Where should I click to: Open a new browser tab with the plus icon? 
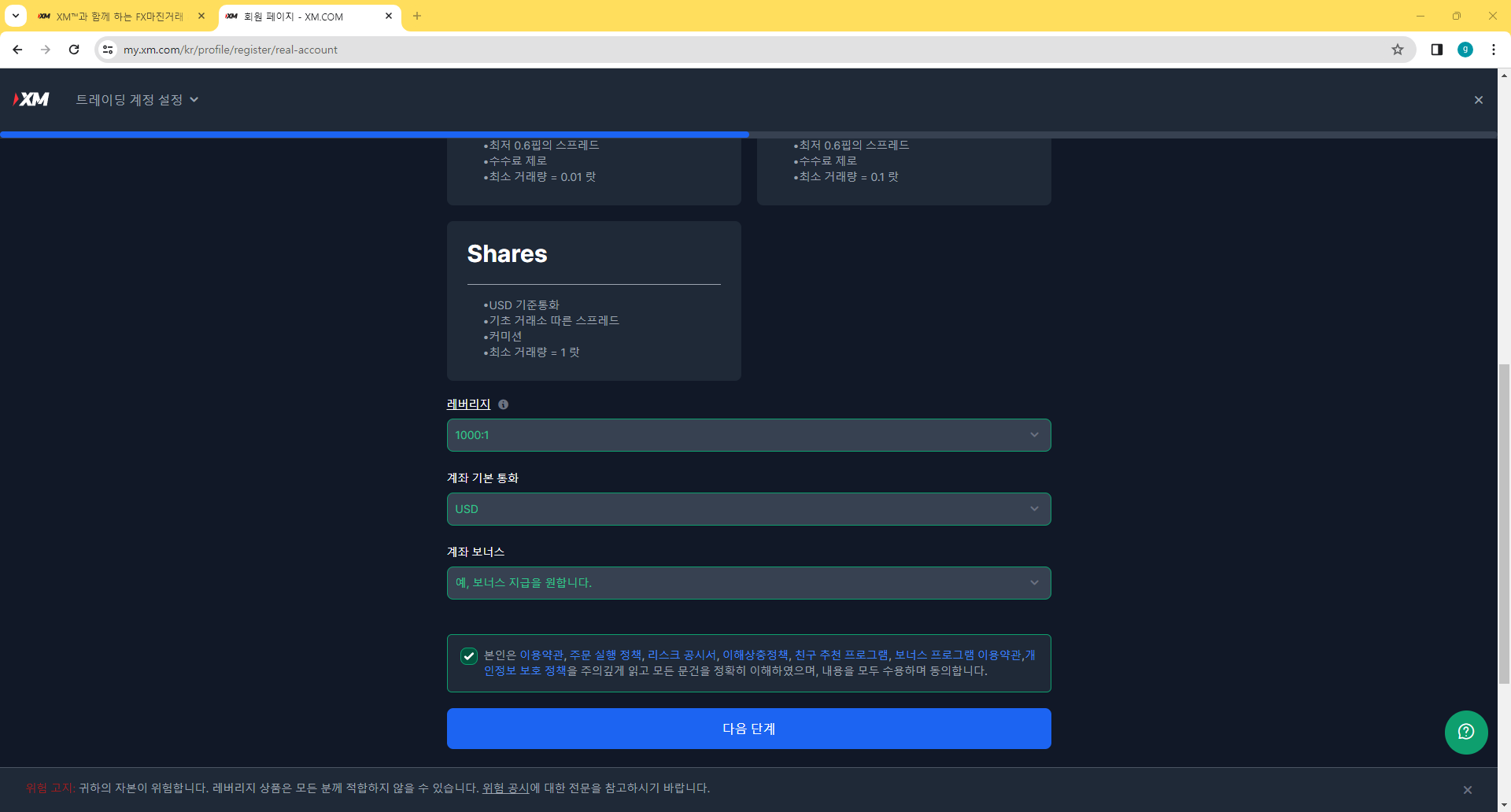tap(417, 16)
